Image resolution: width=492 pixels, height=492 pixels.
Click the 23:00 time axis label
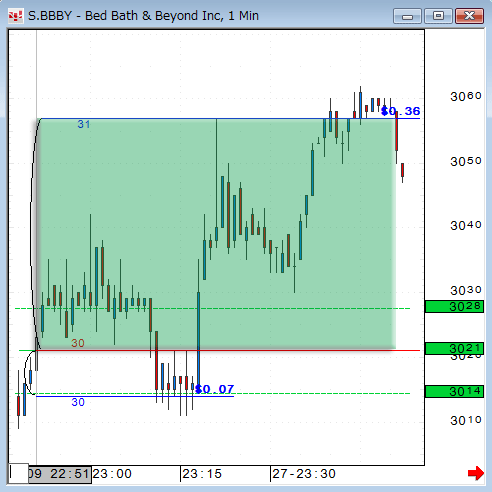pyautogui.click(x=112, y=474)
